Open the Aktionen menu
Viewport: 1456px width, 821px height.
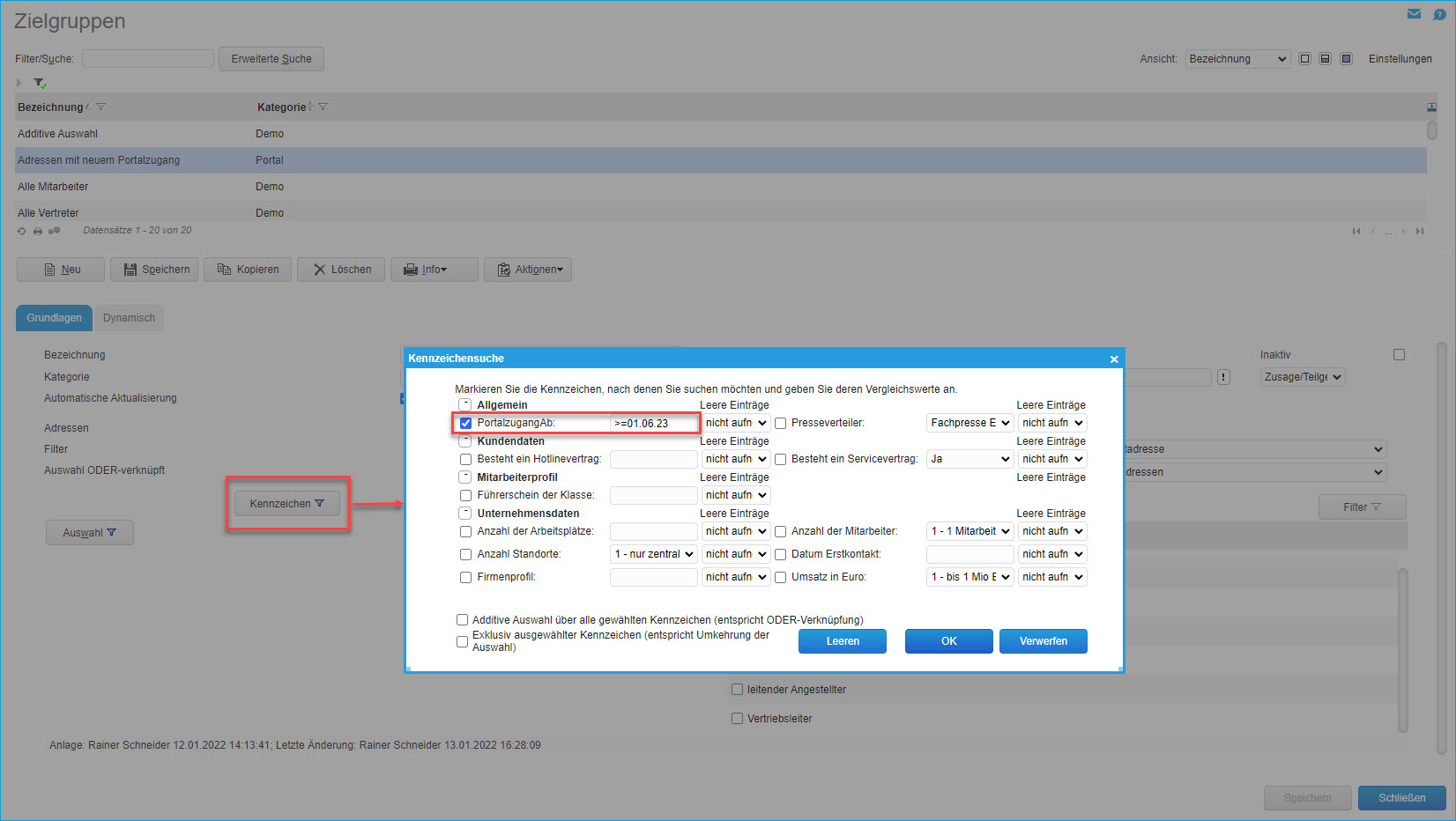pyautogui.click(x=528, y=270)
